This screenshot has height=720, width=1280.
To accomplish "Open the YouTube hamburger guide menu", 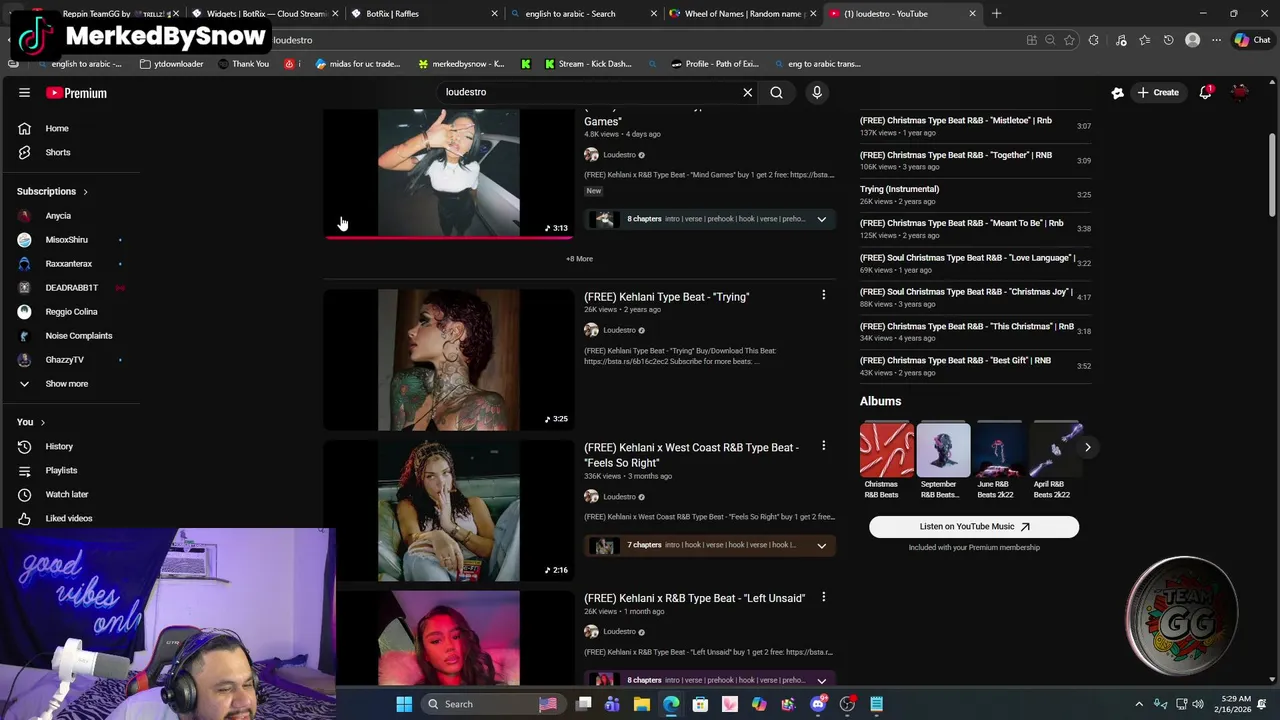I will 24,93.
